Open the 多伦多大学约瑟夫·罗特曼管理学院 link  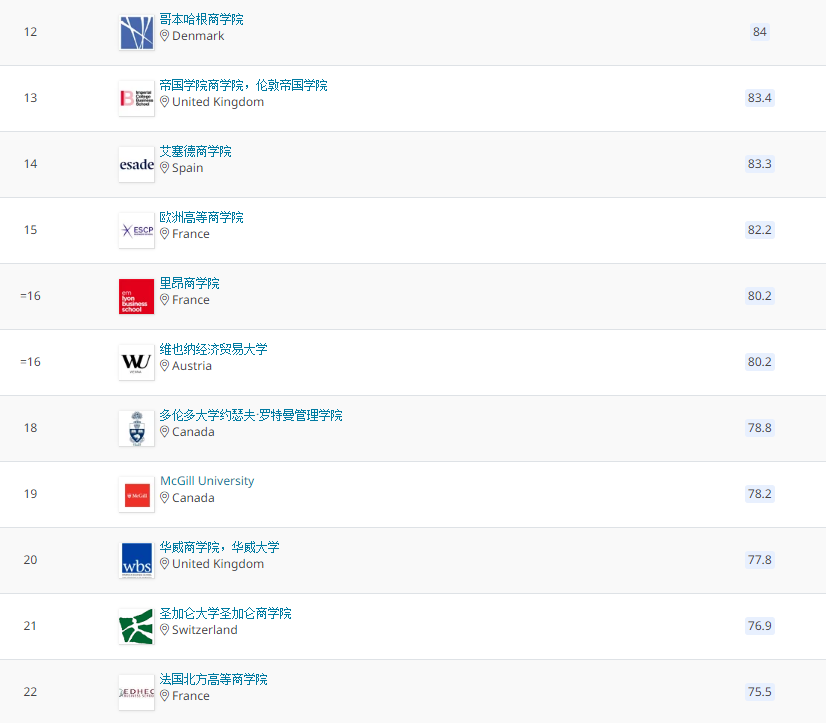[x=251, y=415]
